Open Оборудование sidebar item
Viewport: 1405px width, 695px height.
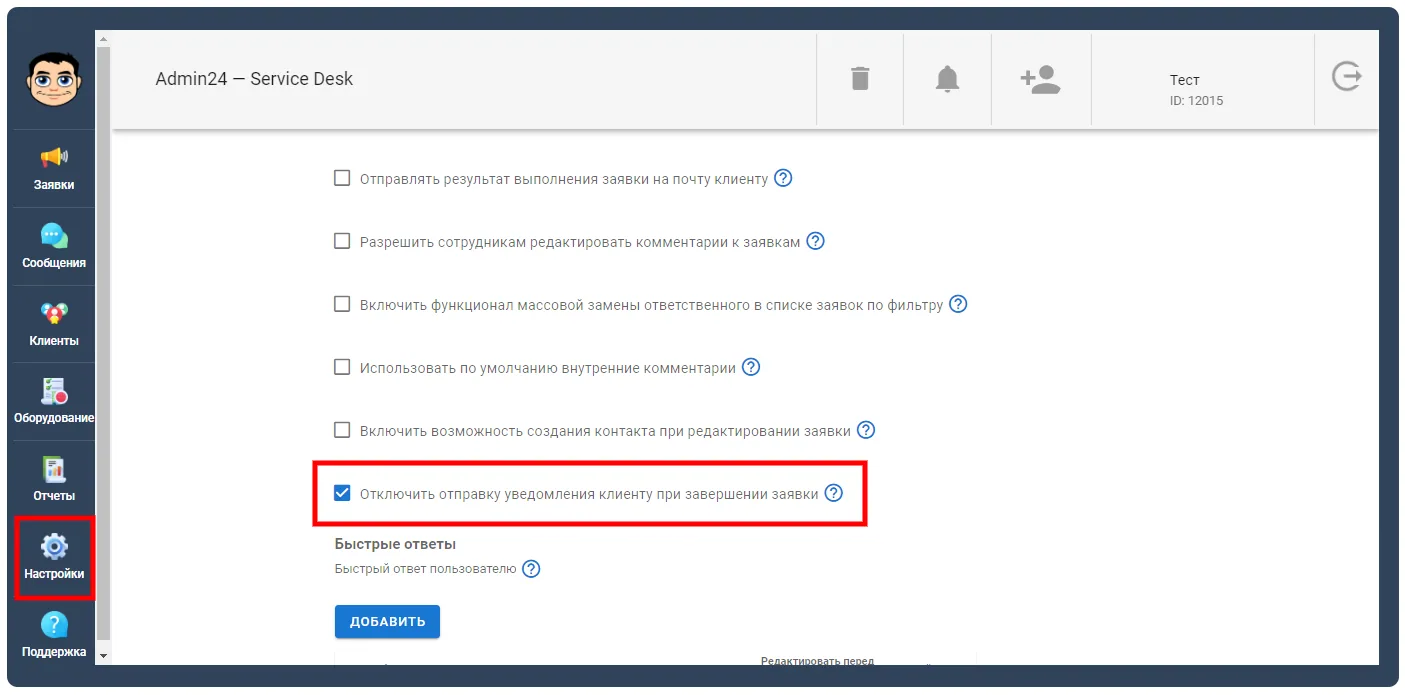(54, 401)
